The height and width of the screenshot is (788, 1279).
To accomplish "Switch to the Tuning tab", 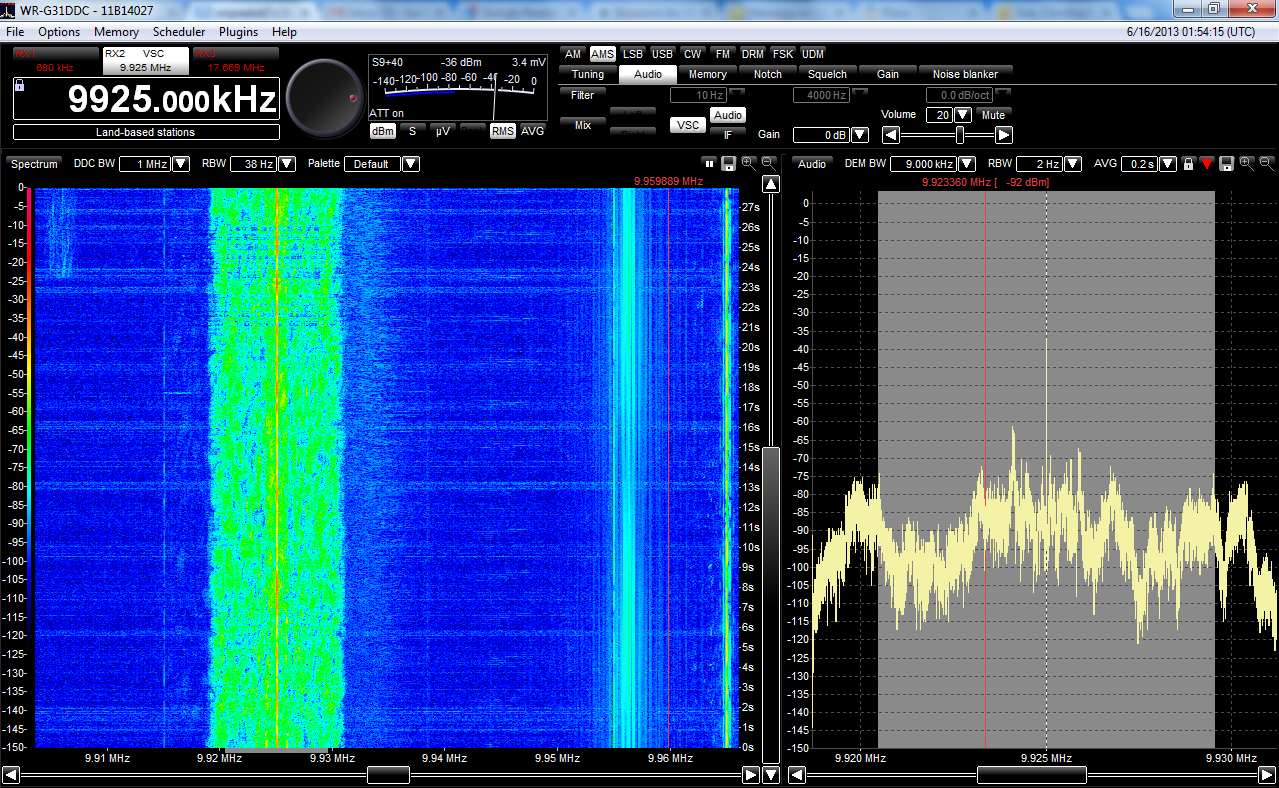I will click(588, 74).
